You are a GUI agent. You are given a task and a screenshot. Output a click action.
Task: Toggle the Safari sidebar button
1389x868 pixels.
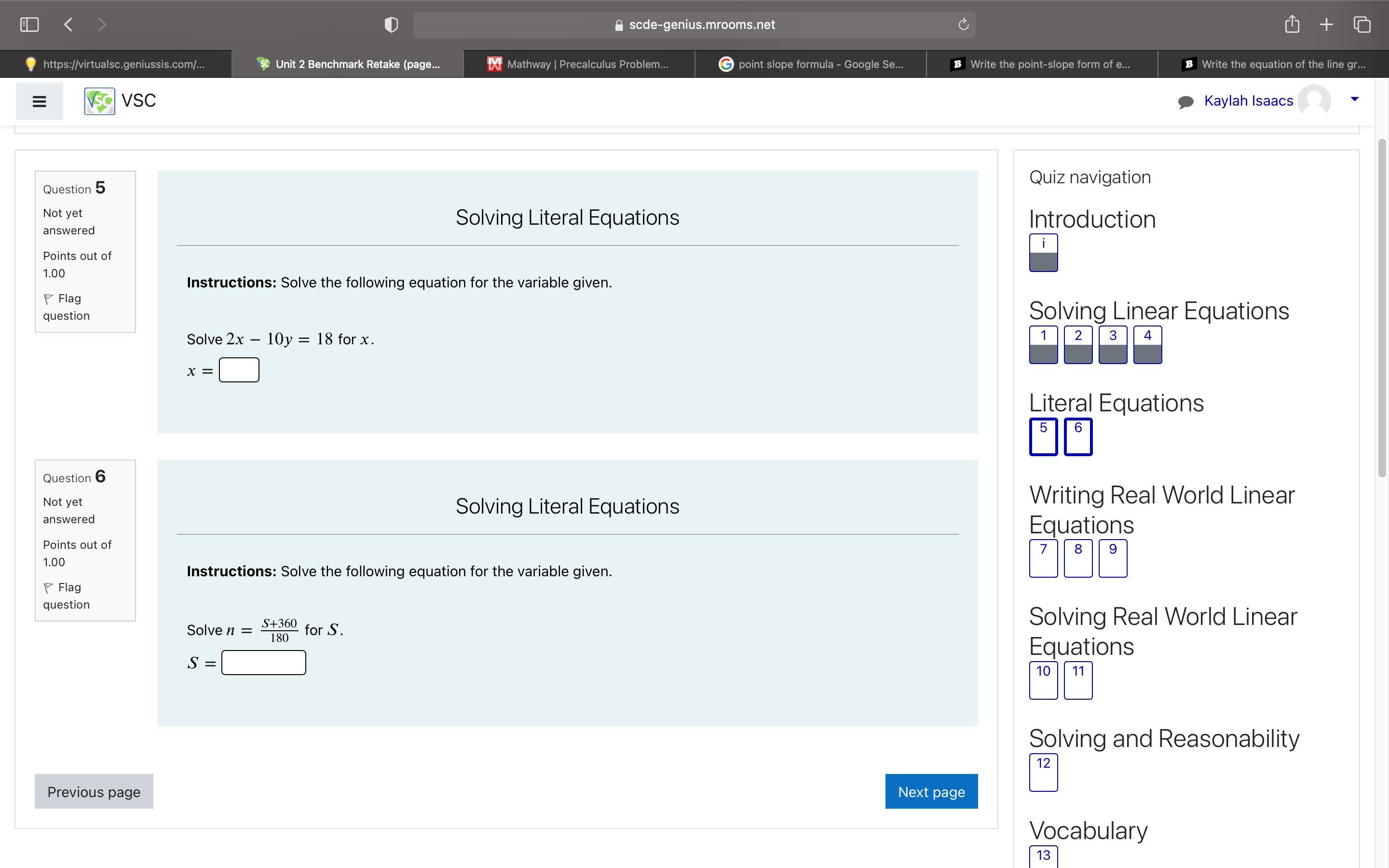[x=29, y=24]
